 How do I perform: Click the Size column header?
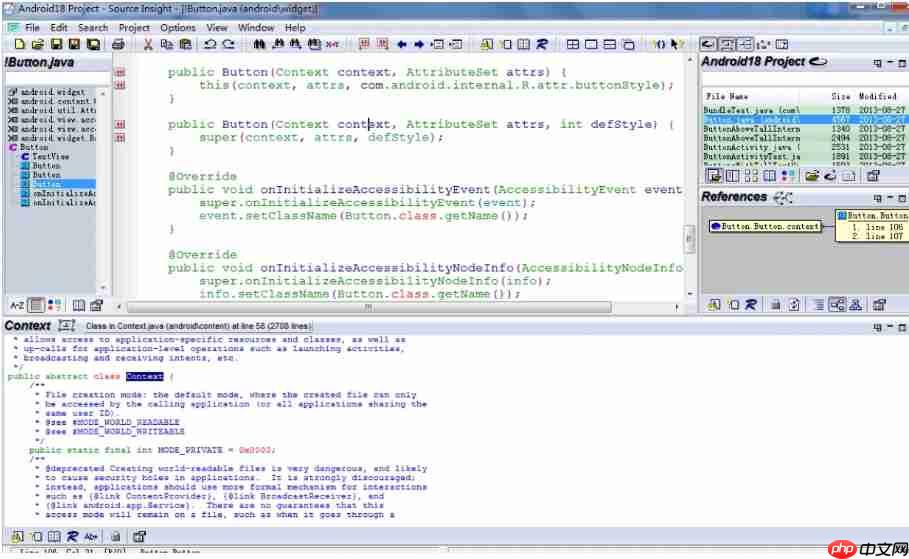841,96
